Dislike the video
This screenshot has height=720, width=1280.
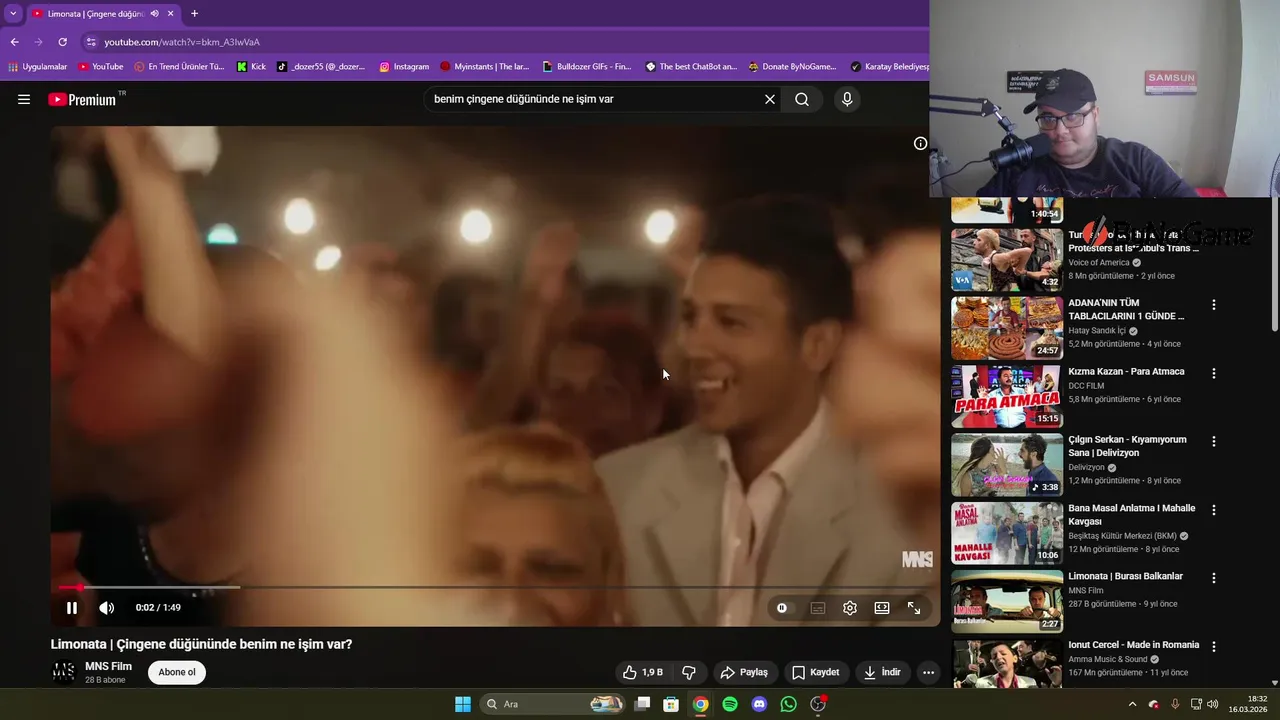[688, 672]
